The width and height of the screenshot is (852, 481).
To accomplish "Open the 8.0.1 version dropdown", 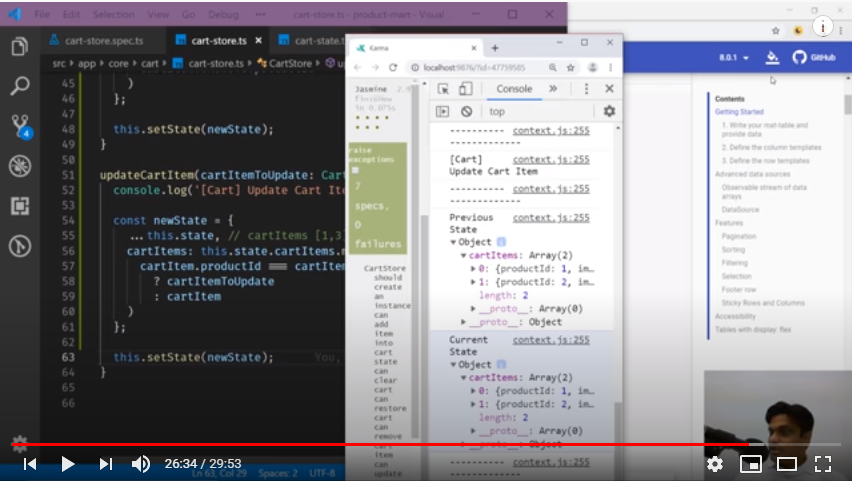I will click(733, 58).
